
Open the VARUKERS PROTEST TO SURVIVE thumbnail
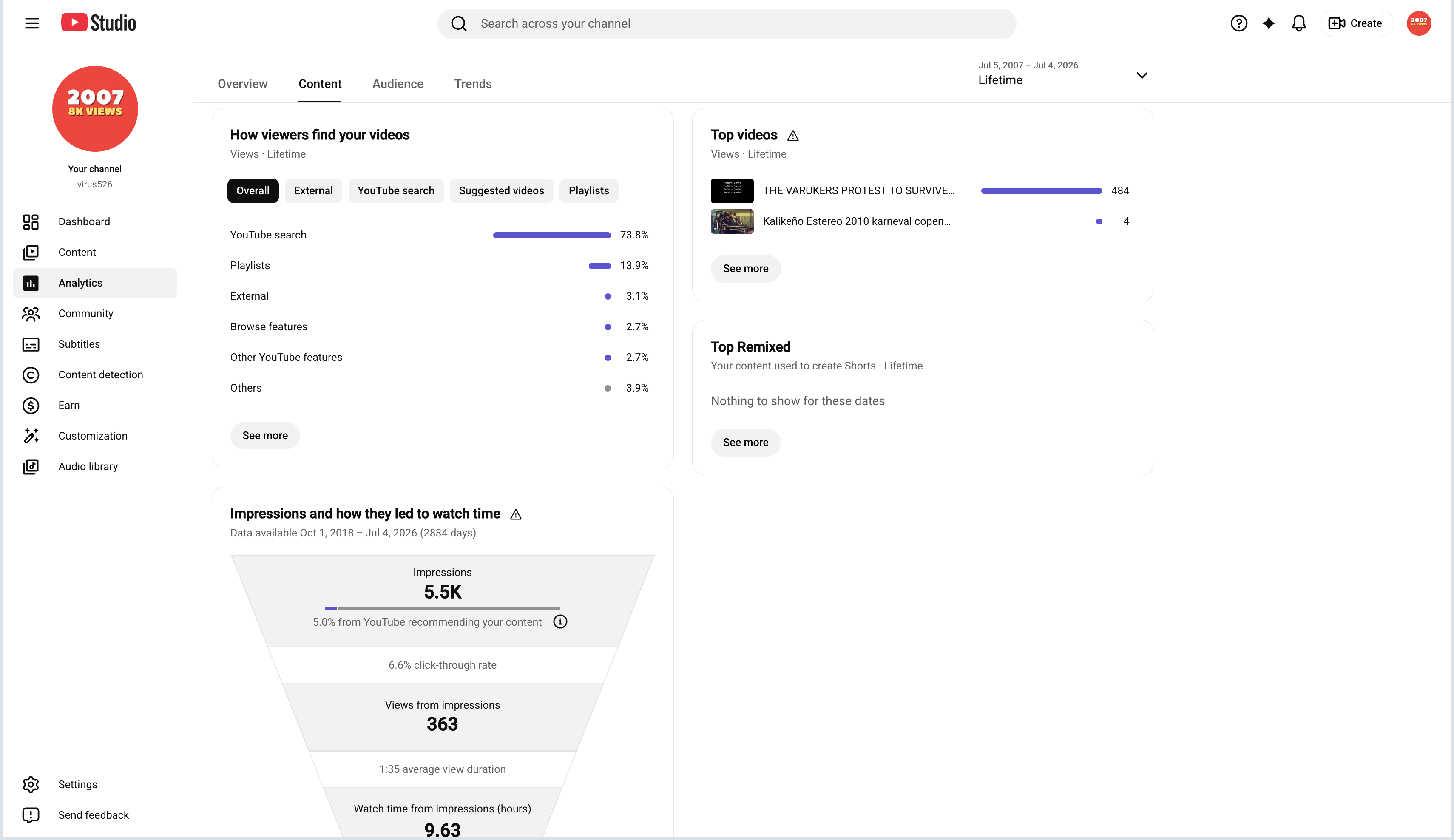(732, 190)
